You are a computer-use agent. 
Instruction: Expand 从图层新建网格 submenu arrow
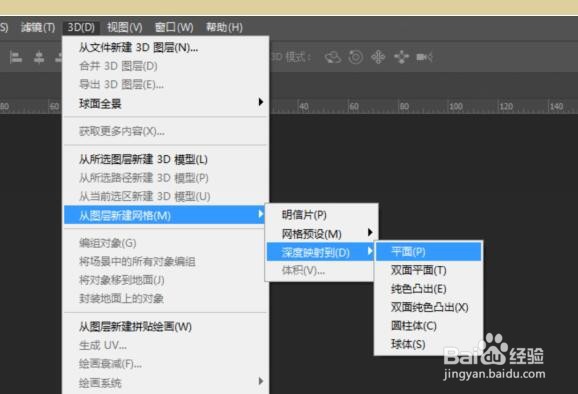pyautogui.click(x=261, y=214)
